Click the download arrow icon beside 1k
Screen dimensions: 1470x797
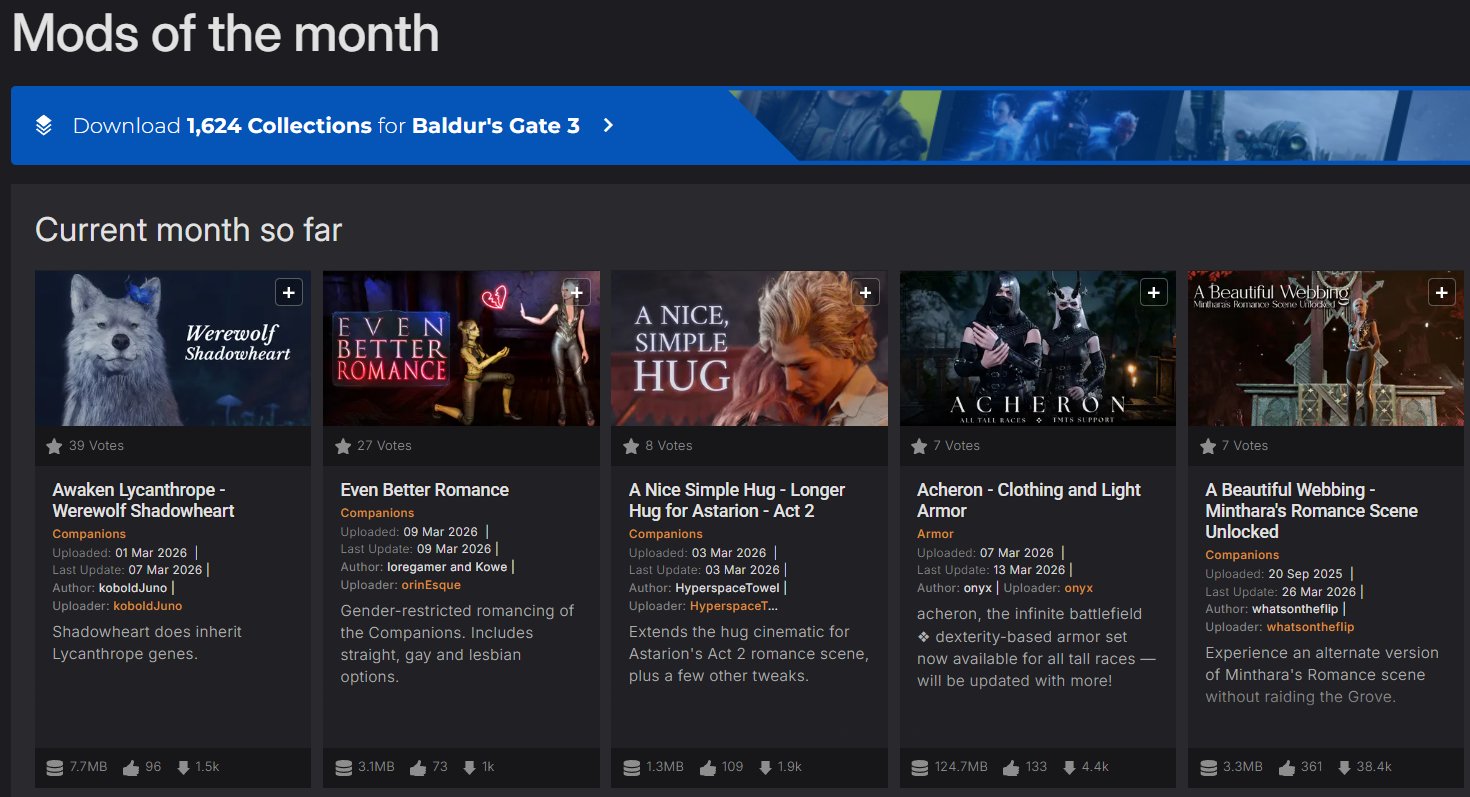point(469,768)
